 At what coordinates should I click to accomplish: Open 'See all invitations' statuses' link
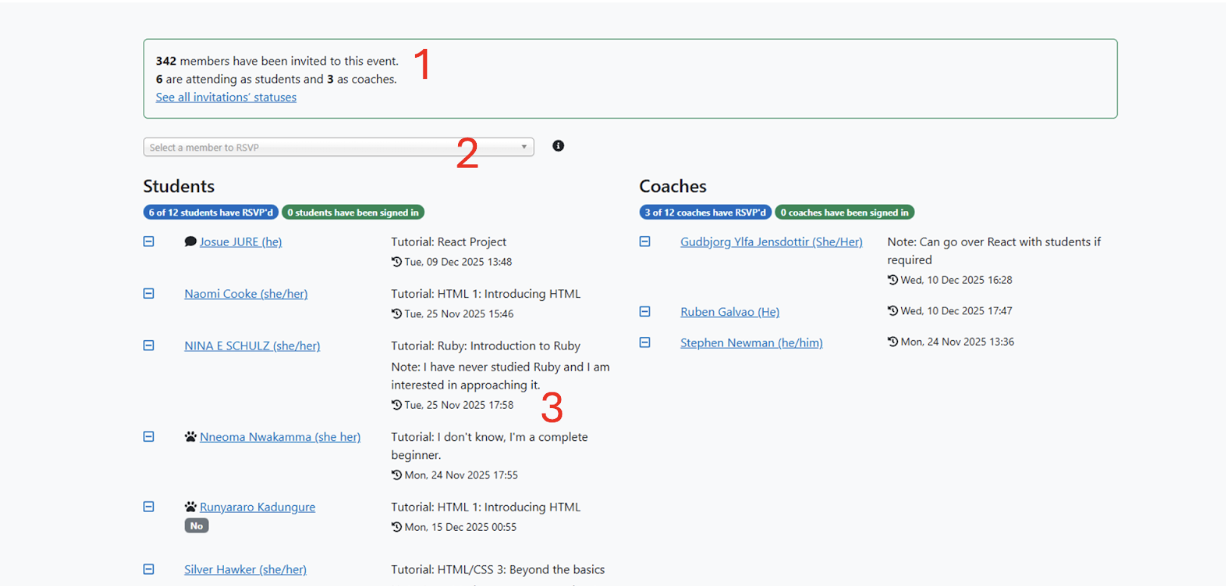226,97
